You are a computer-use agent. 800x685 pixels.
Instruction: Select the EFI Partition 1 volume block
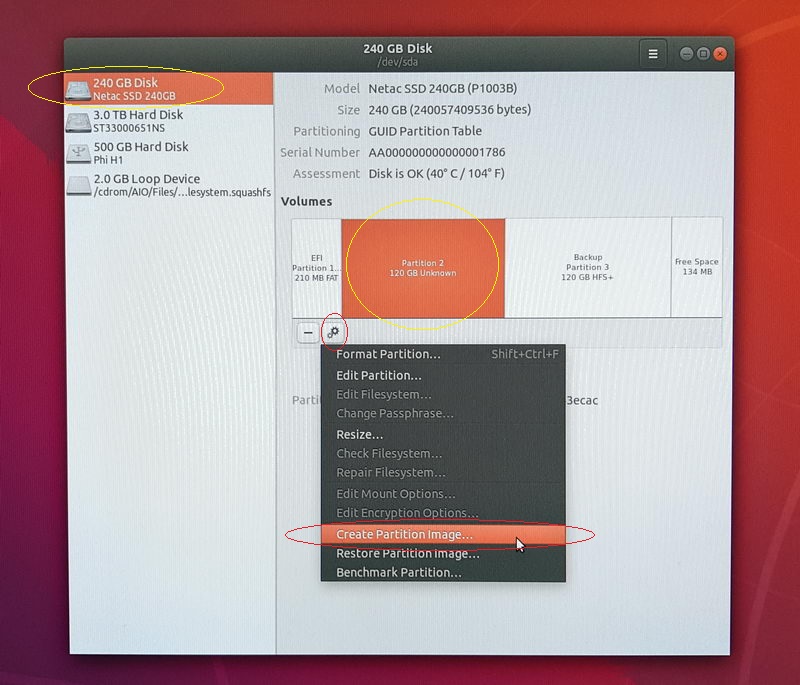pos(316,268)
